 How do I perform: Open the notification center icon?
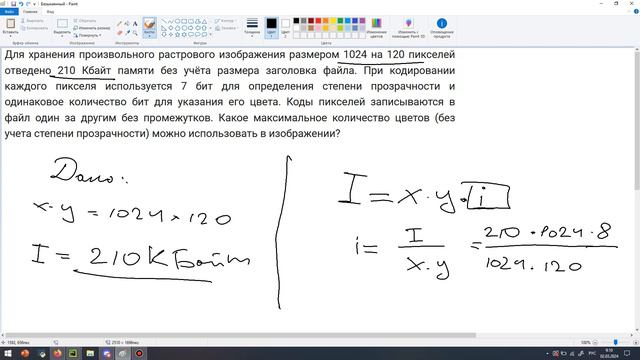tap(627, 353)
